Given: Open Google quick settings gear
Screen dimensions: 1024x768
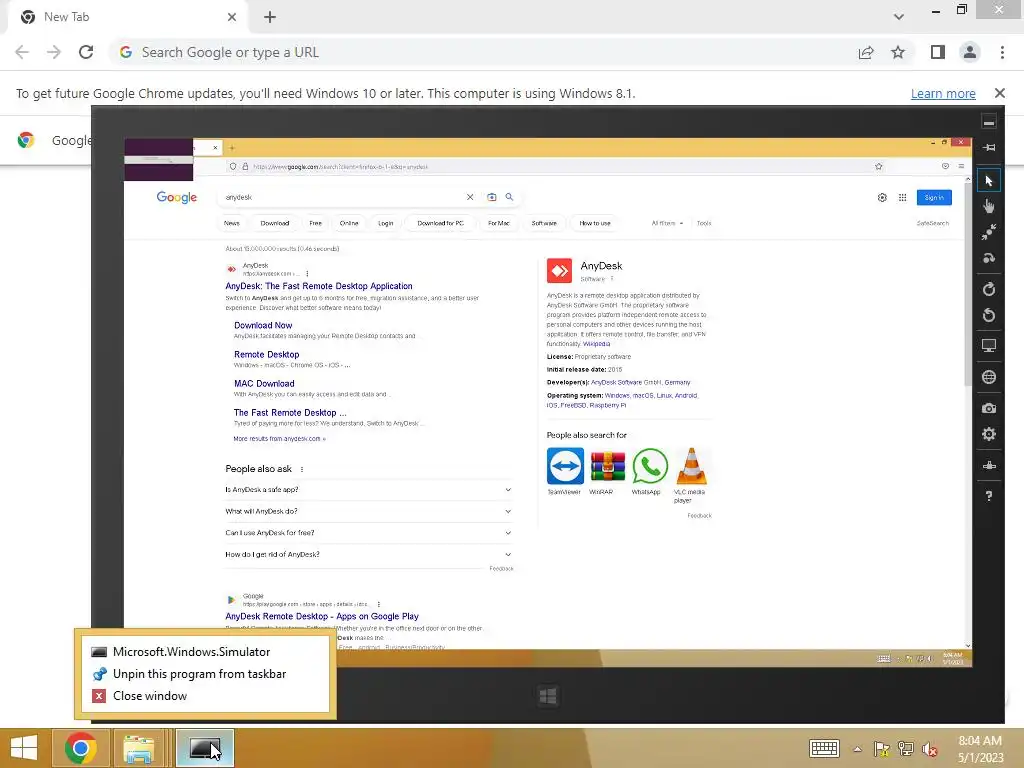Looking at the screenshot, I should [x=882, y=197].
